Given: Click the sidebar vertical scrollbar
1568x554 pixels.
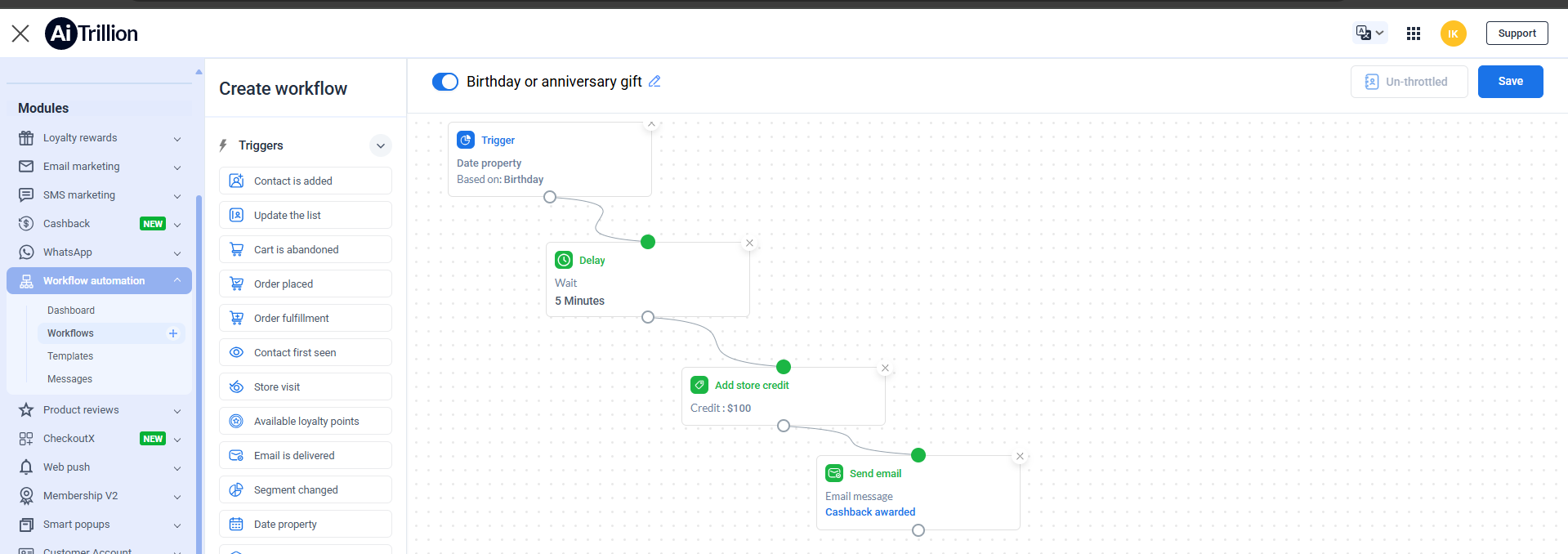Looking at the screenshot, I should (199, 373).
